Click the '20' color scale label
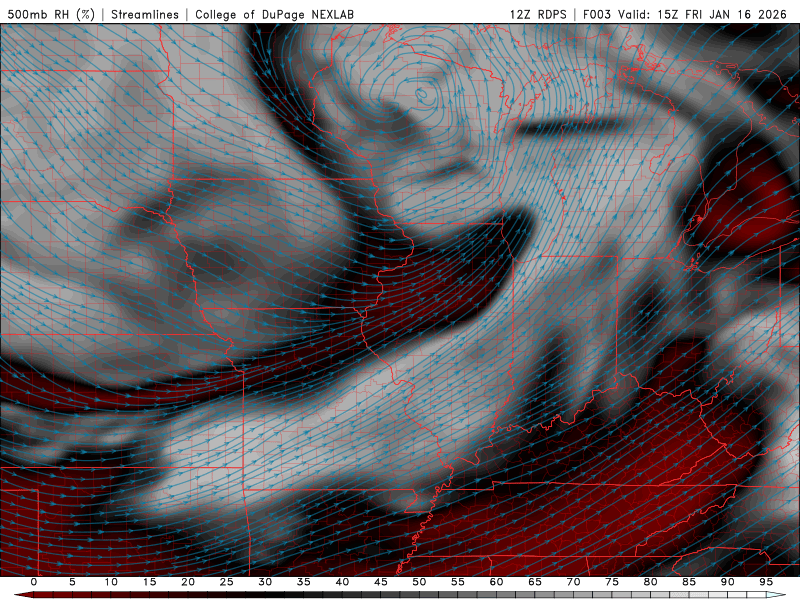Viewport: 800px width, 600px height. 188,582
